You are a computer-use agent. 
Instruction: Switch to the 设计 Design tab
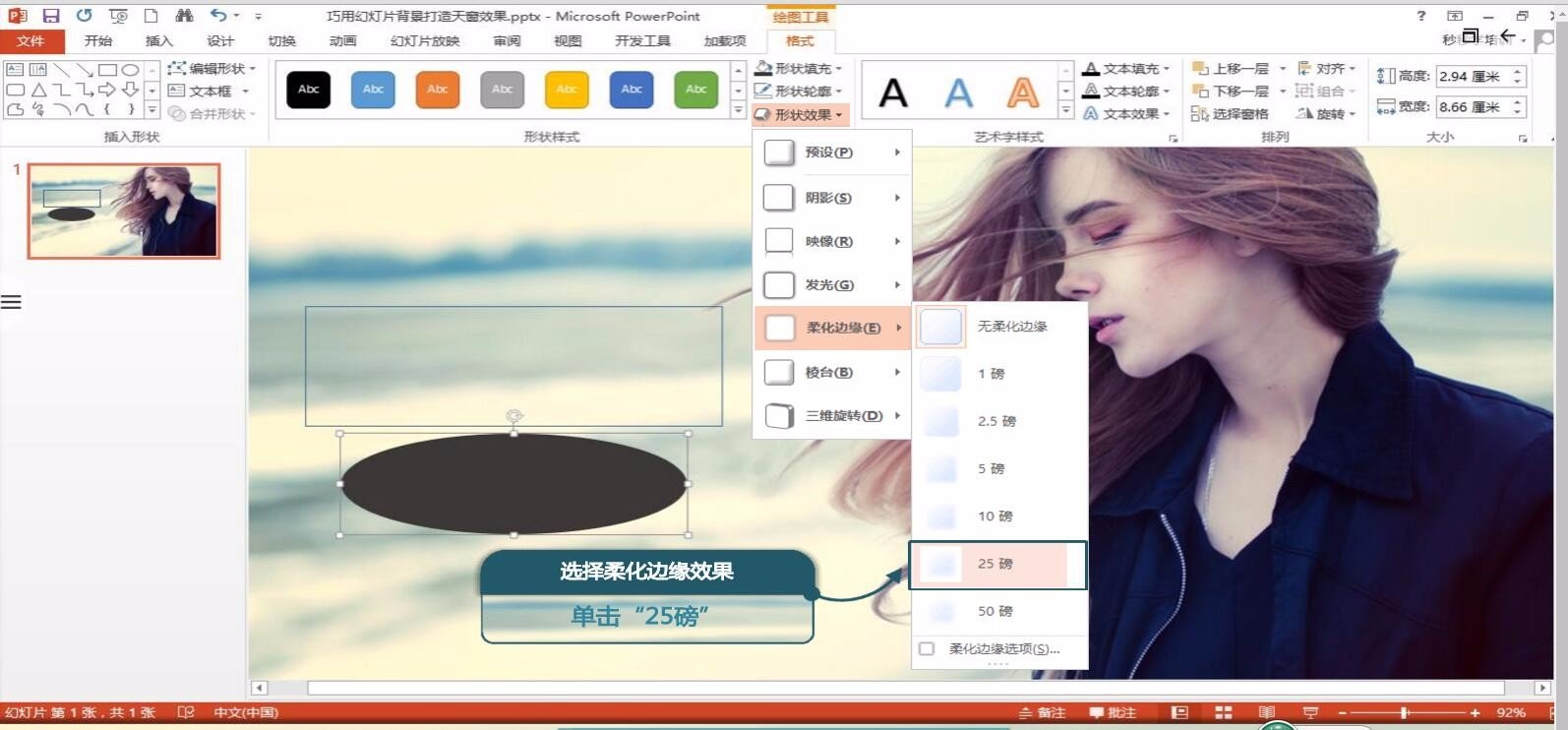click(220, 40)
